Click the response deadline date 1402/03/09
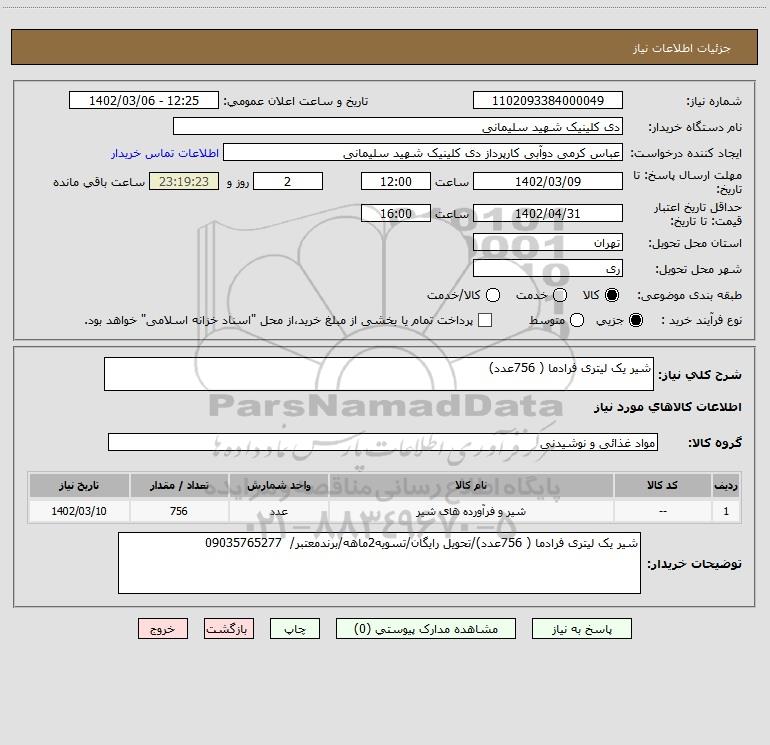 click(548, 181)
